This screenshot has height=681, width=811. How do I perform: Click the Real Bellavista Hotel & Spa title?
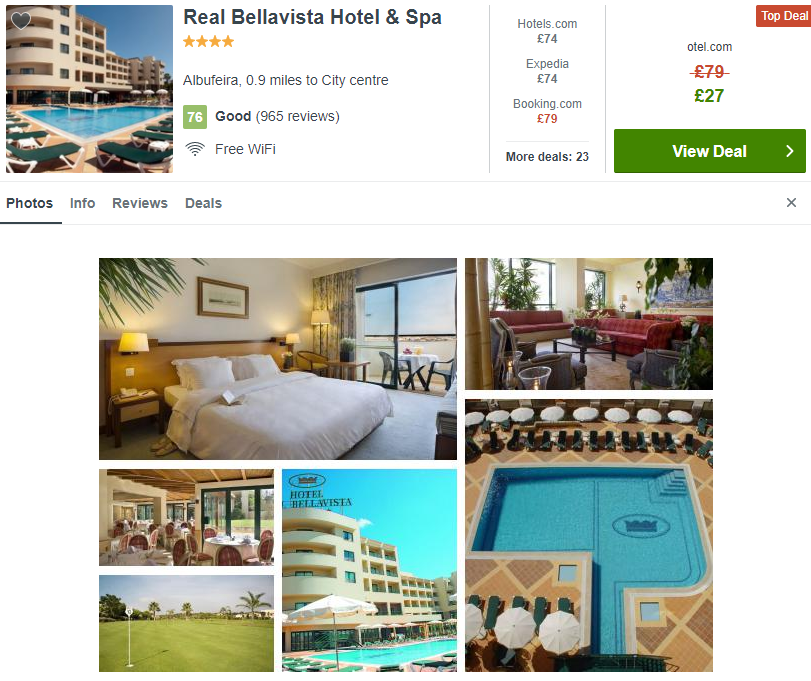[x=312, y=17]
